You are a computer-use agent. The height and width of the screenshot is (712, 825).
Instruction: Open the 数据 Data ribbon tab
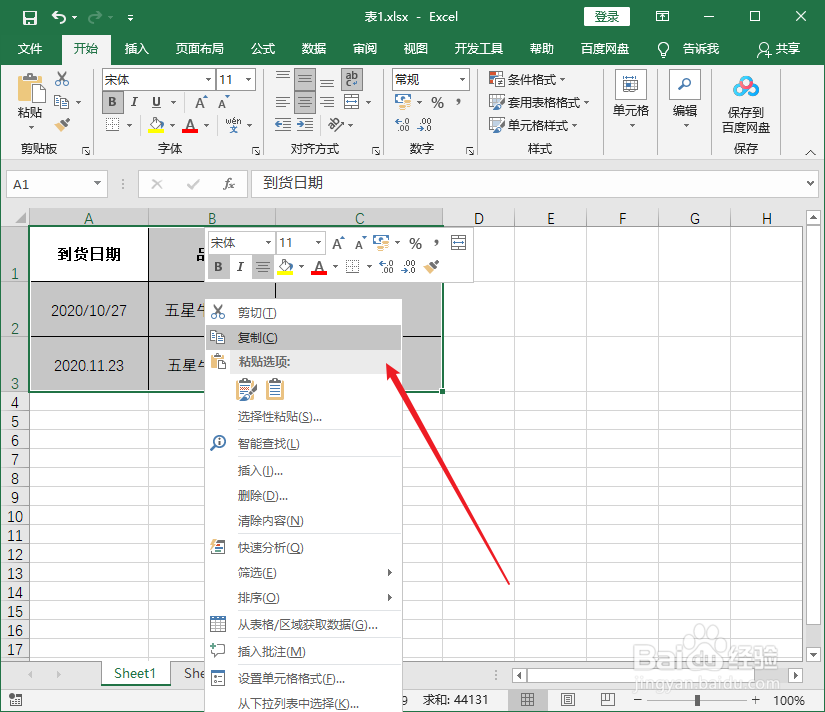pyautogui.click(x=314, y=49)
